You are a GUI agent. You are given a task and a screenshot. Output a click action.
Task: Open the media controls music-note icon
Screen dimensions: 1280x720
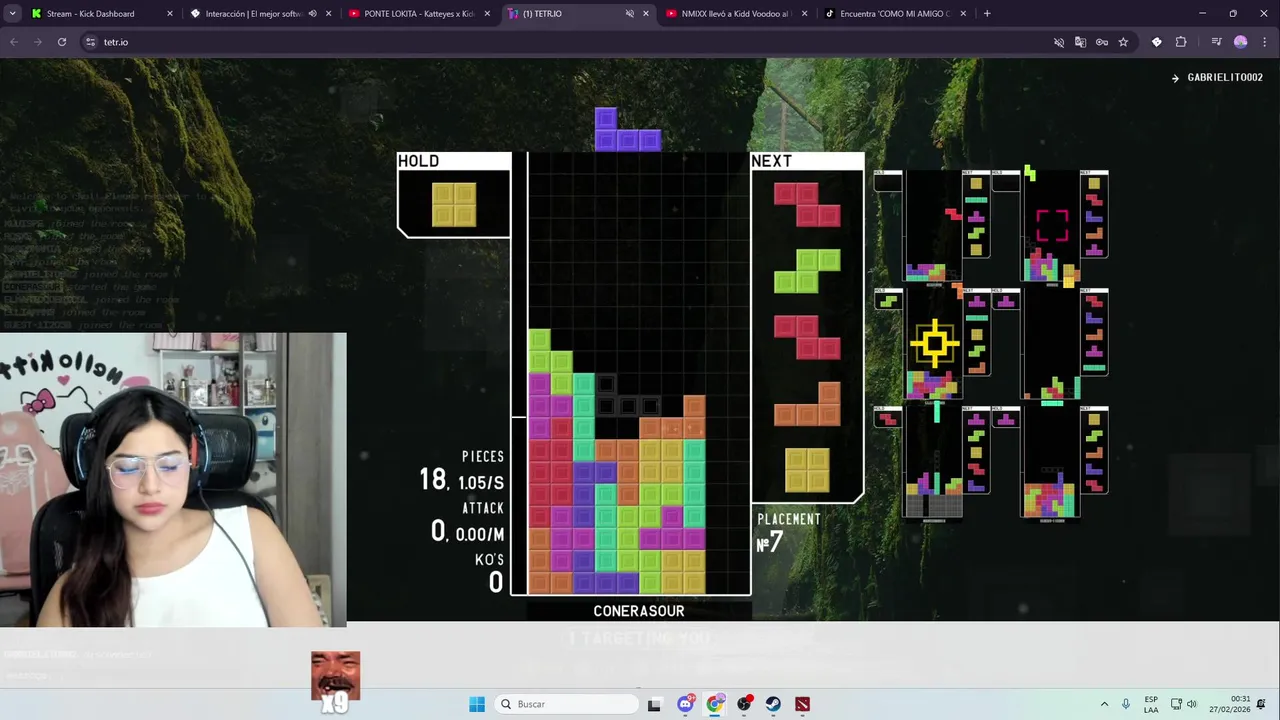[x=1216, y=42]
